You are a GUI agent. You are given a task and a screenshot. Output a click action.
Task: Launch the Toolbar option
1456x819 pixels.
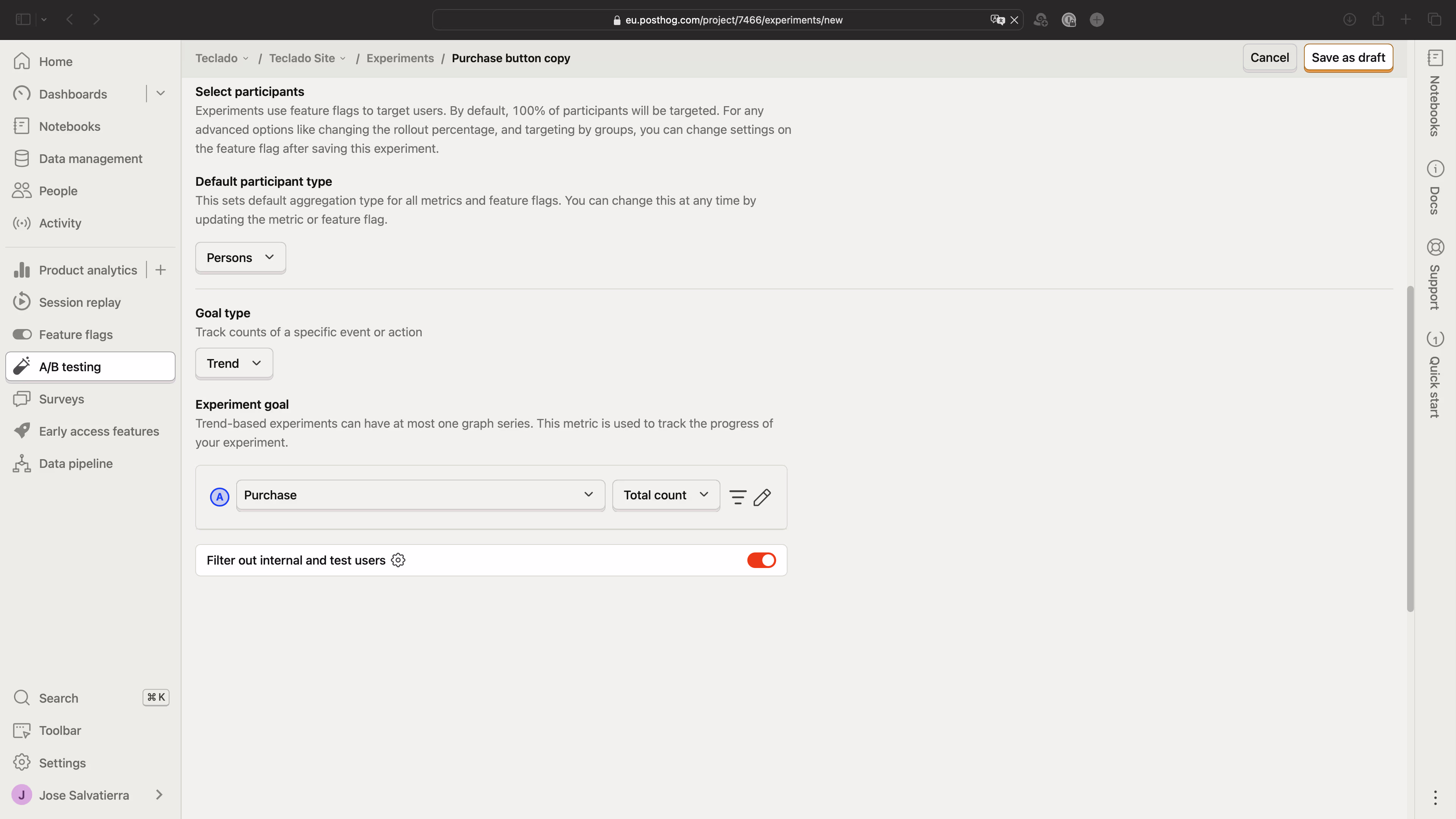[91, 730]
